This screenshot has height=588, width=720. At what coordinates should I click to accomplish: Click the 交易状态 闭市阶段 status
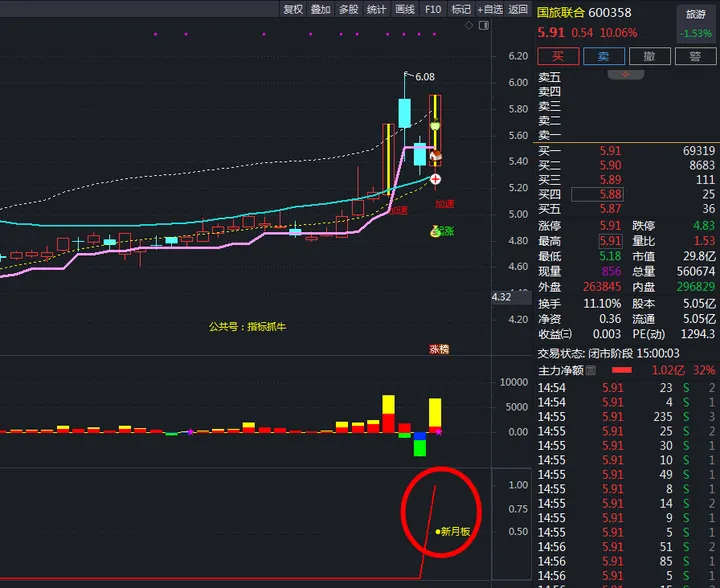click(x=608, y=353)
